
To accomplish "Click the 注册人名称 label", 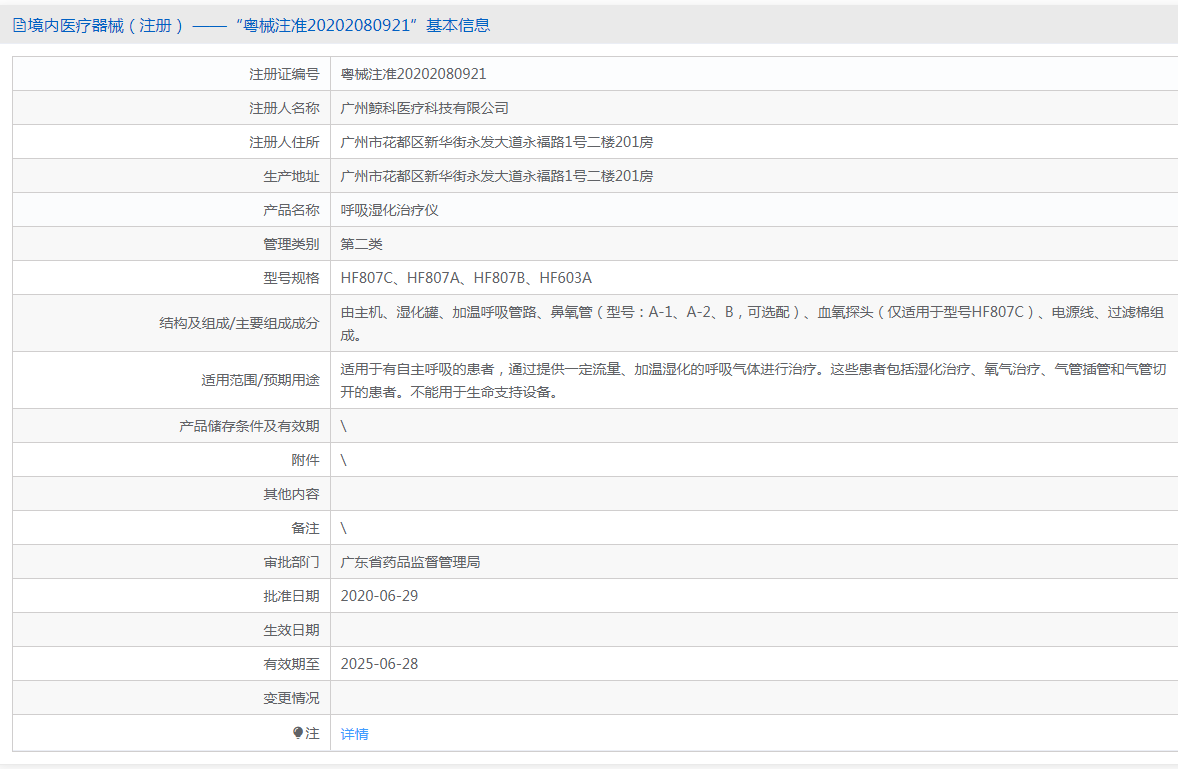I will pos(284,108).
